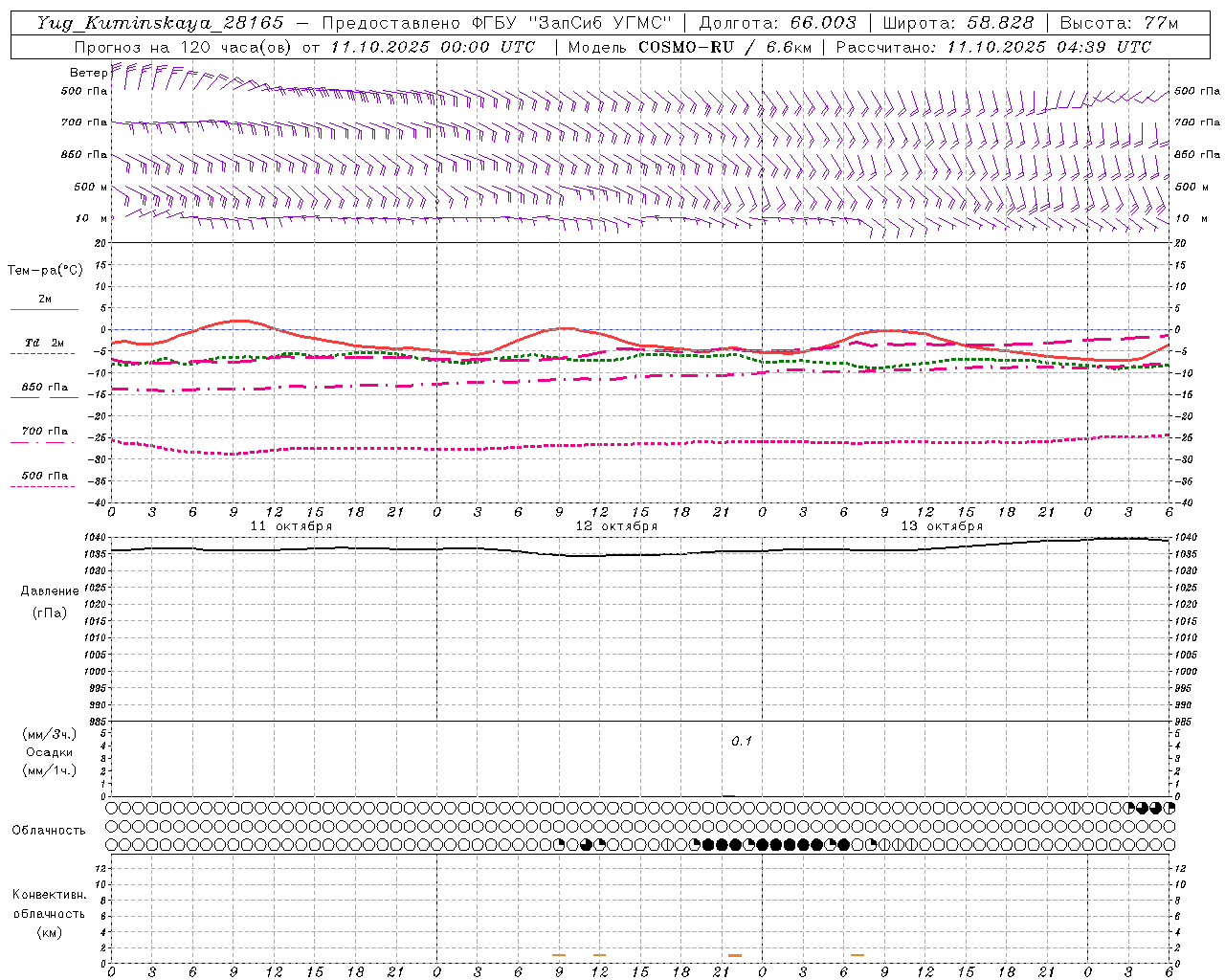Click the (км) unit under convective cloudiness

click(49, 931)
